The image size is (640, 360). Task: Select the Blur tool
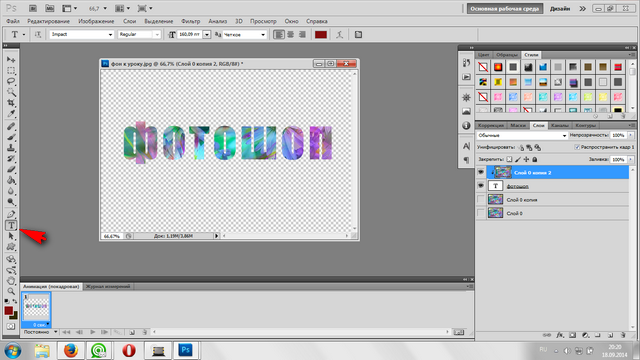(x=11, y=191)
